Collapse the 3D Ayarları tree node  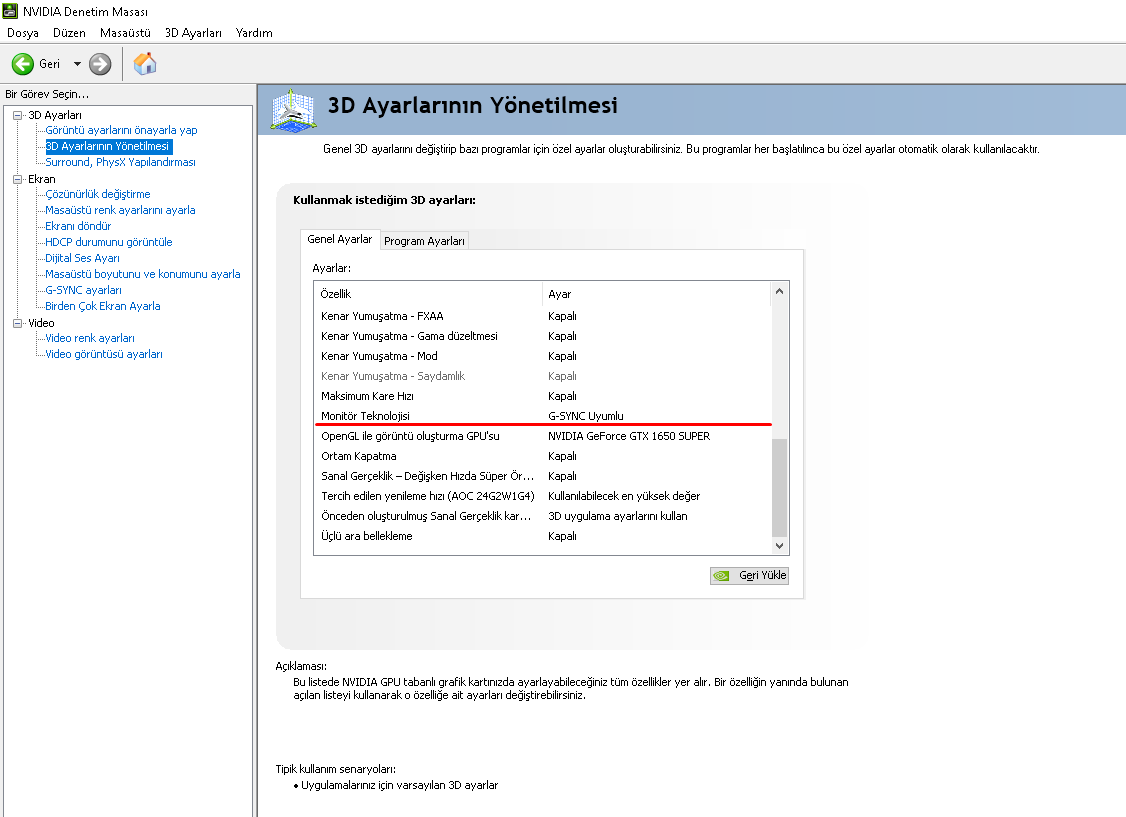click(17, 115)
